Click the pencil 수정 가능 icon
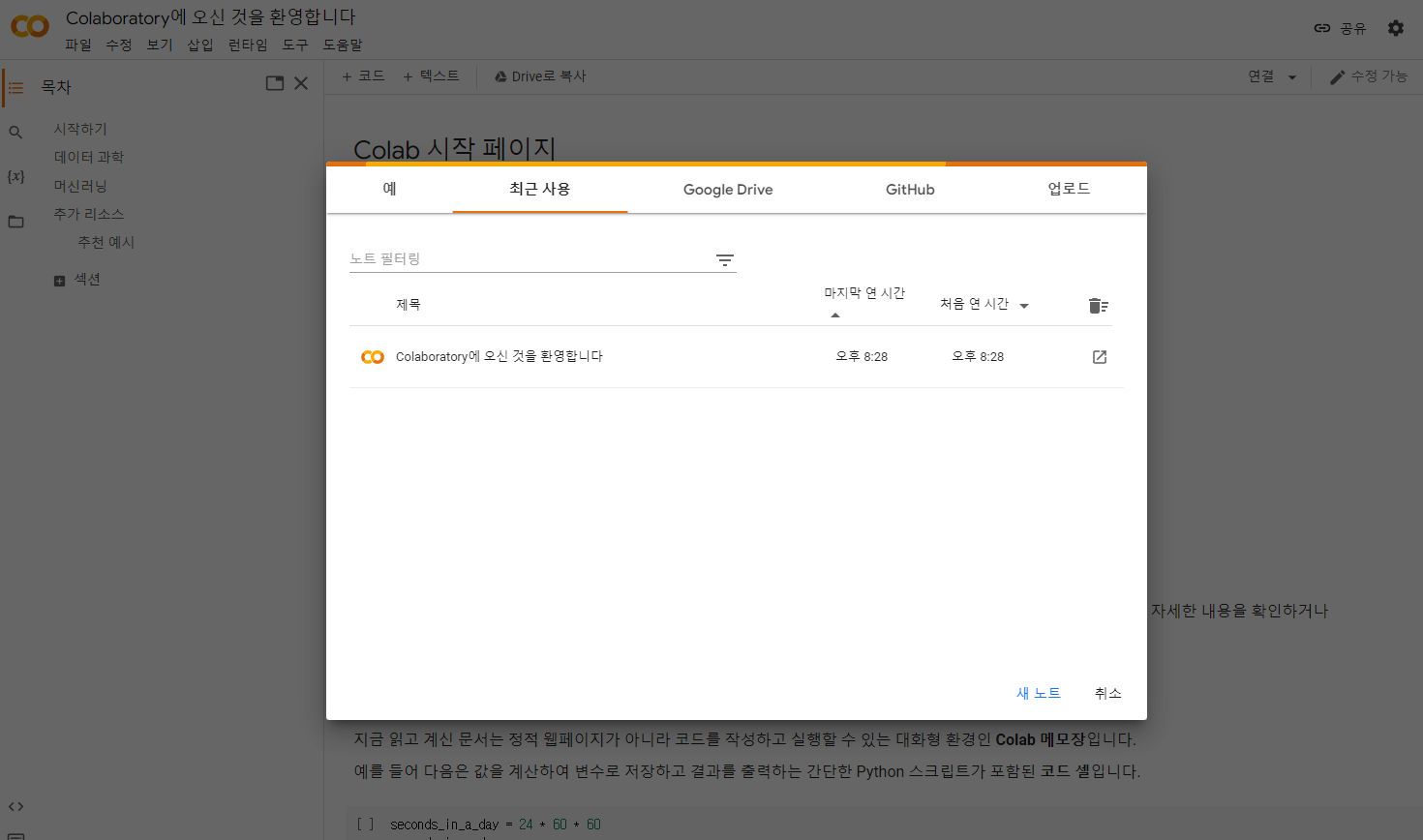 [x=1337, y=76]
